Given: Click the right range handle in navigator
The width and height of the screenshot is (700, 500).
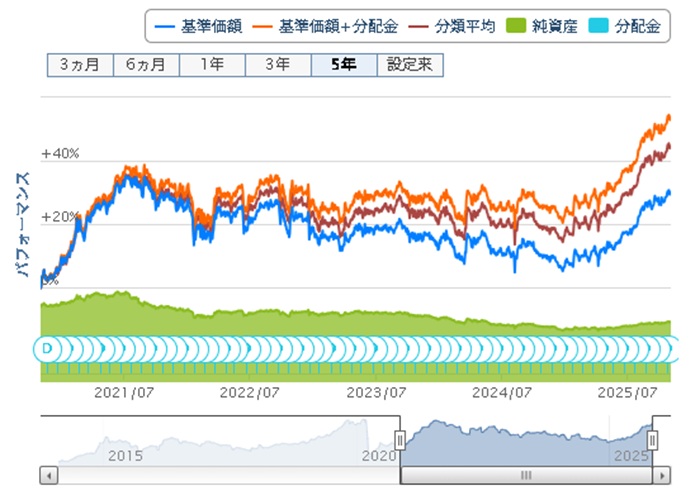Looking at the screenshot, I should (653, 440).
